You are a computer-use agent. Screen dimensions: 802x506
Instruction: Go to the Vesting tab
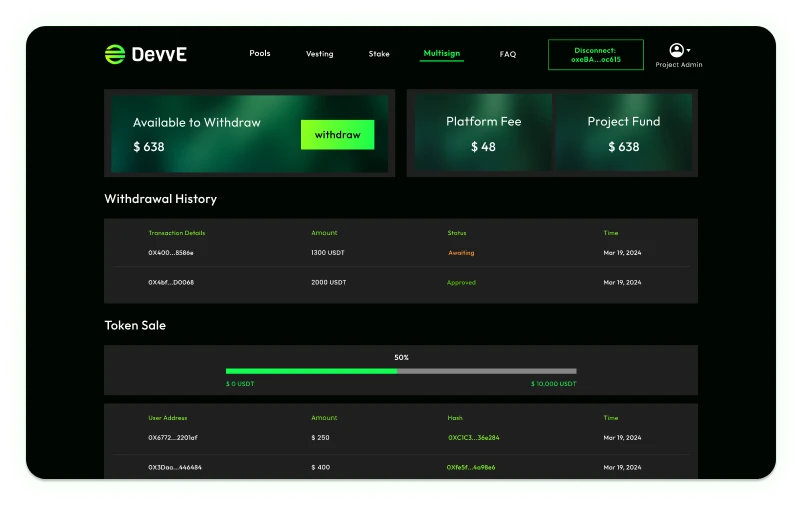[x=320, y=54]
